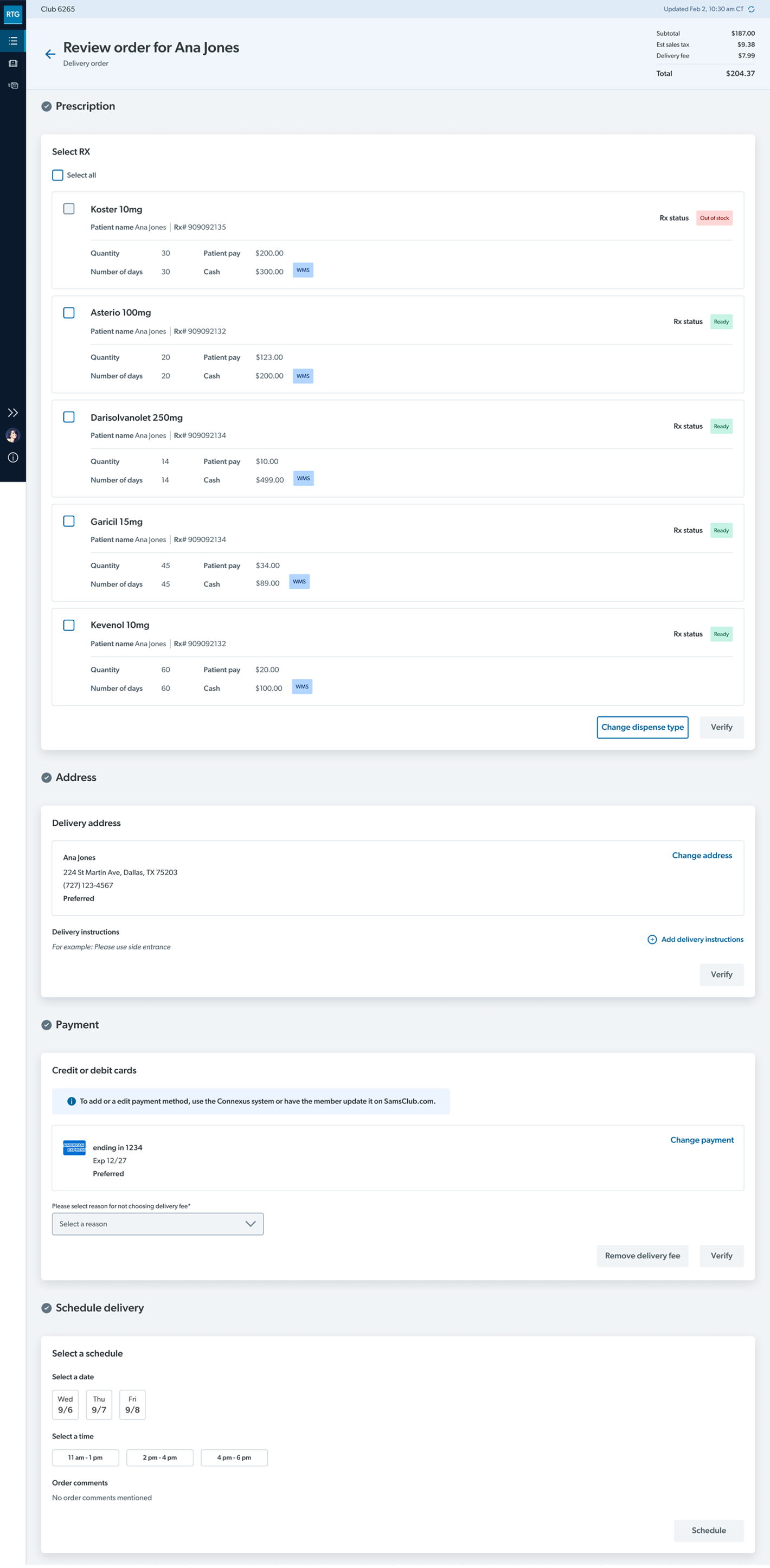This screenshot has height=1568, width=770.
Task: Choose Thu 9/7 delivery date
Action: coord(99,1405)
